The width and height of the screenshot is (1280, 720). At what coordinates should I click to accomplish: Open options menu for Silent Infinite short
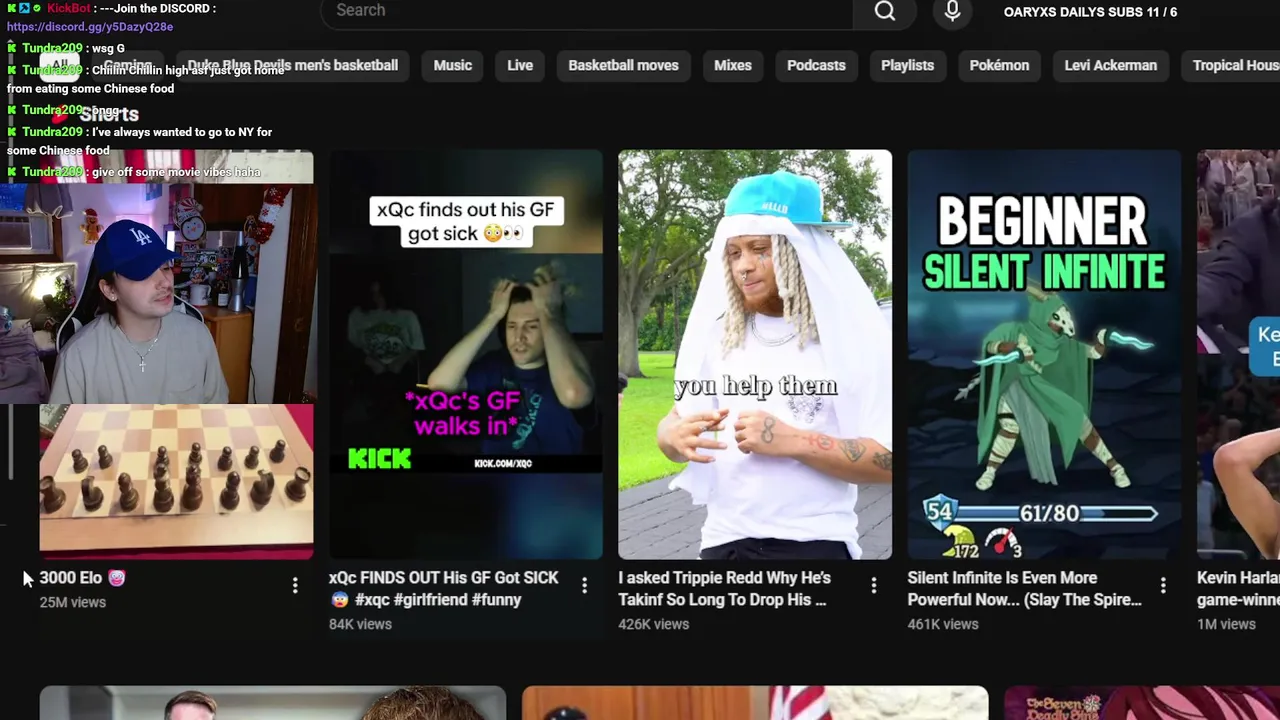[1162, 585]
